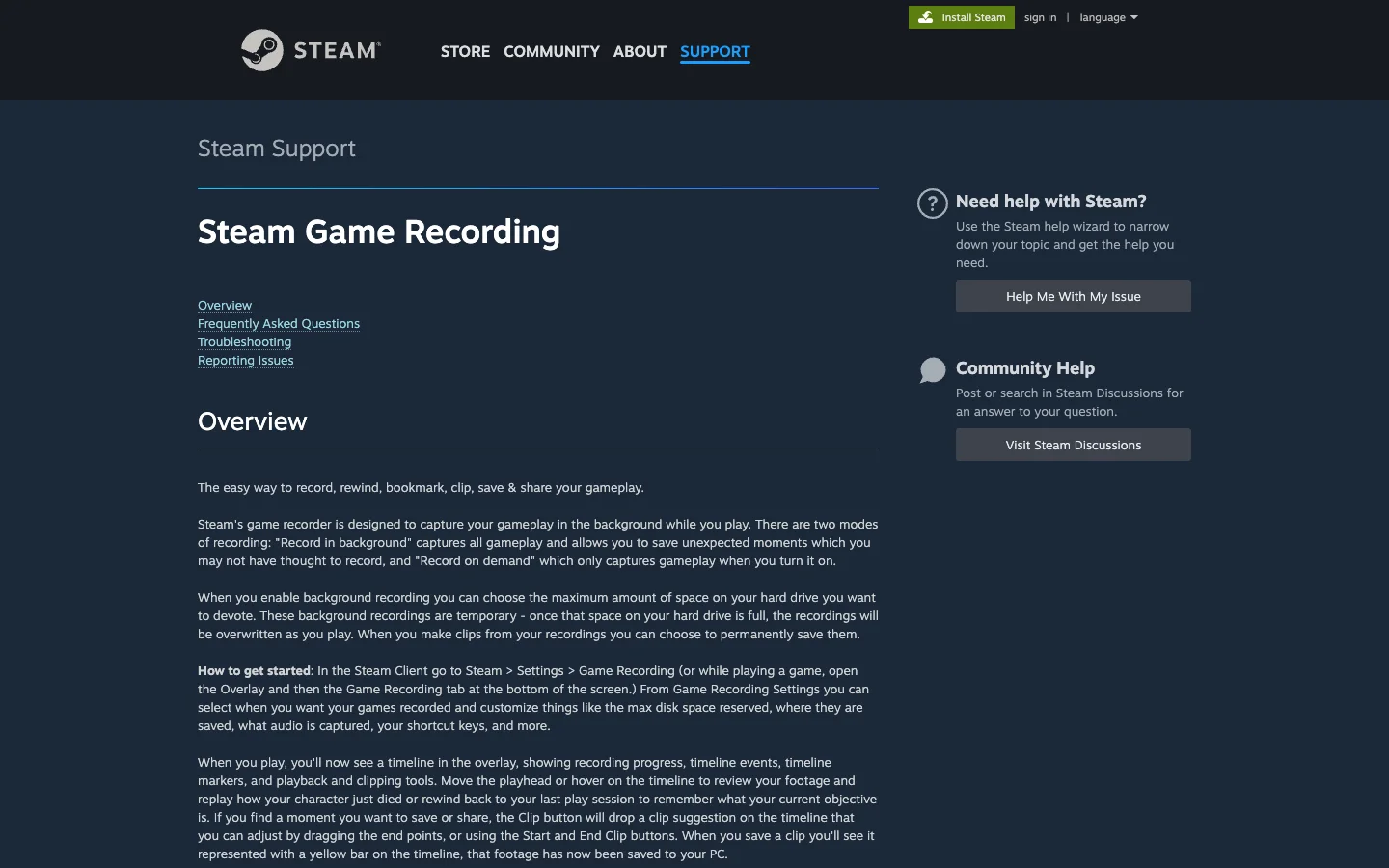Jump to the Overview section link
Screen dimensions: 1389x868
click(x=225, y=305)
